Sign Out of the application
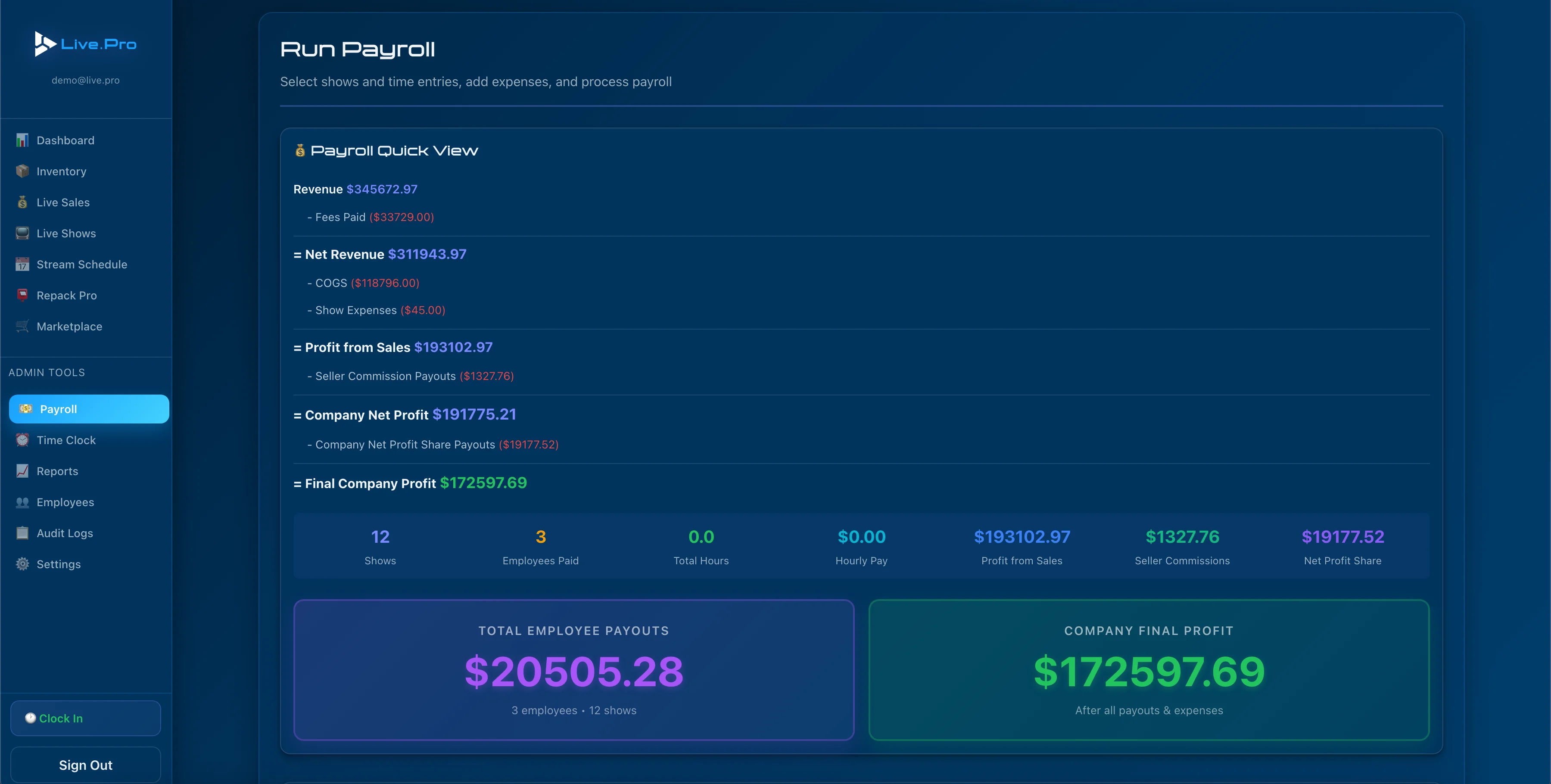 pos(85,765)
